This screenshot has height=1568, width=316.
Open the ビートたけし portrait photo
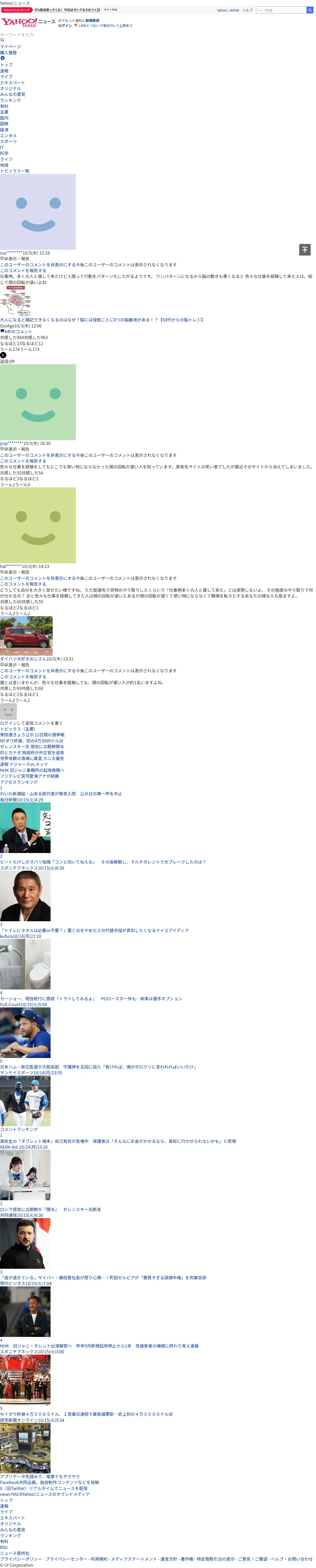coord(25,896)
